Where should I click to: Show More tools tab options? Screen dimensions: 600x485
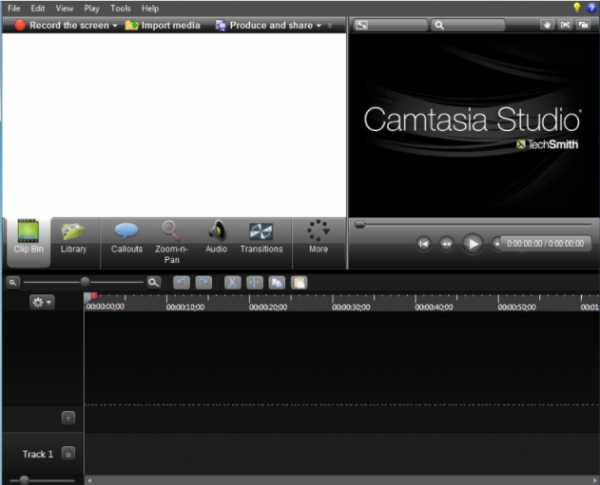click(318, 238)
